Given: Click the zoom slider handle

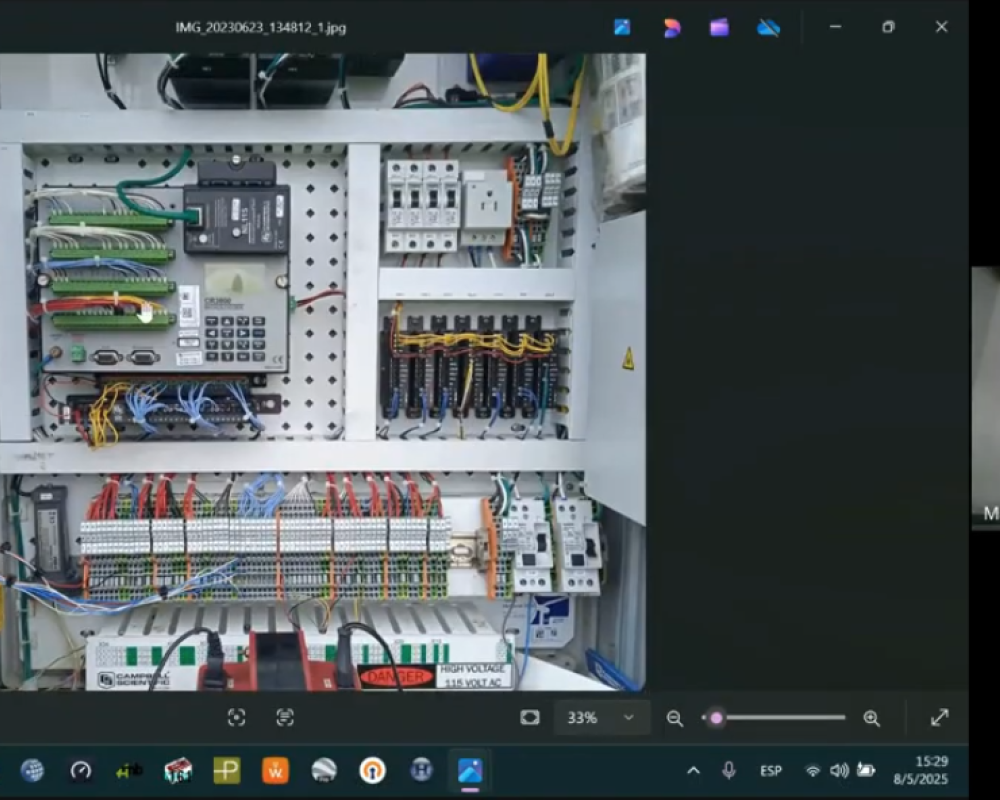Looking at the screenshot, I should pos(716,718).
